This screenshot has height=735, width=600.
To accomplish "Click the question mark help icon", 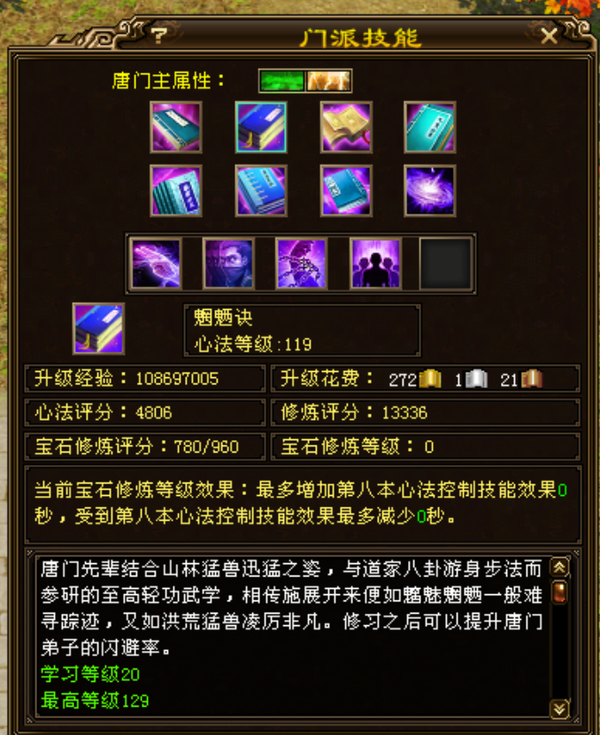I will 159,35.
